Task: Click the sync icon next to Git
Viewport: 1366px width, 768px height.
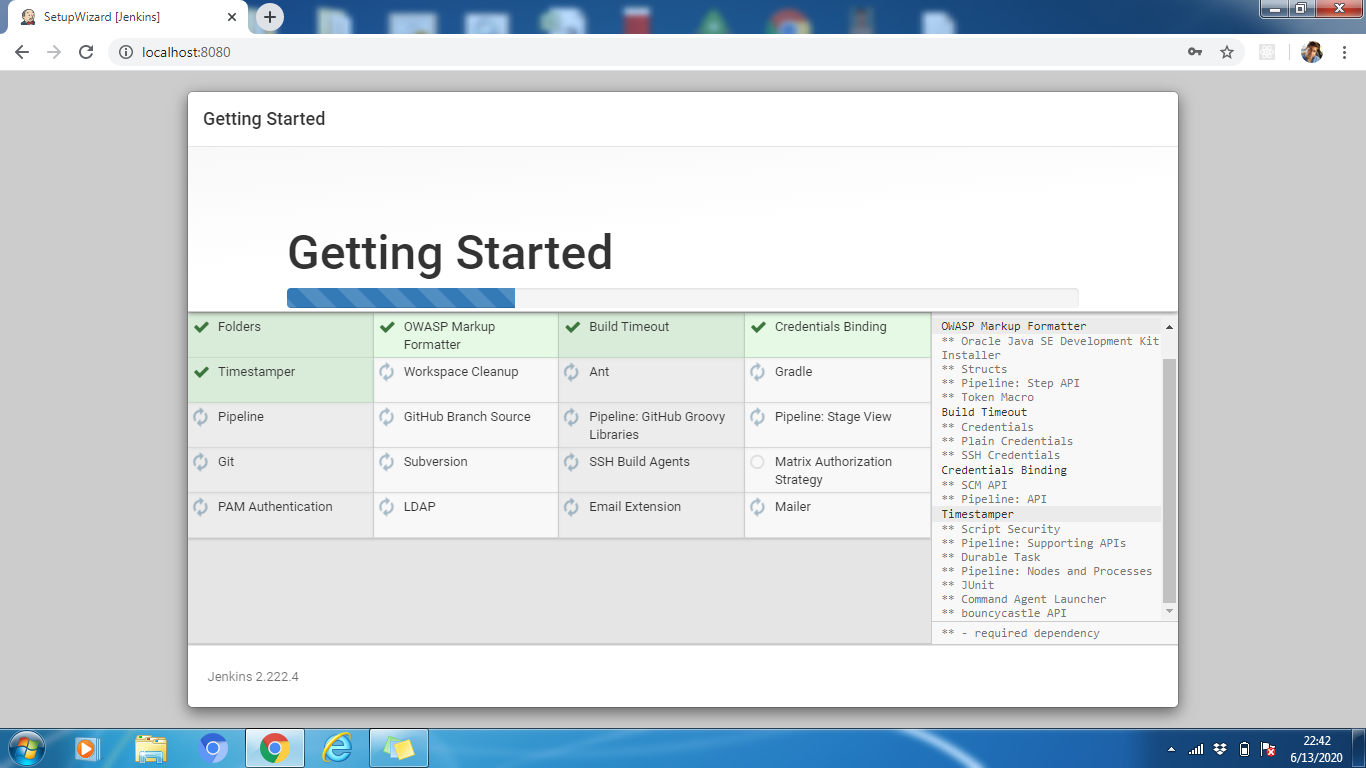Action: point(201,462)
